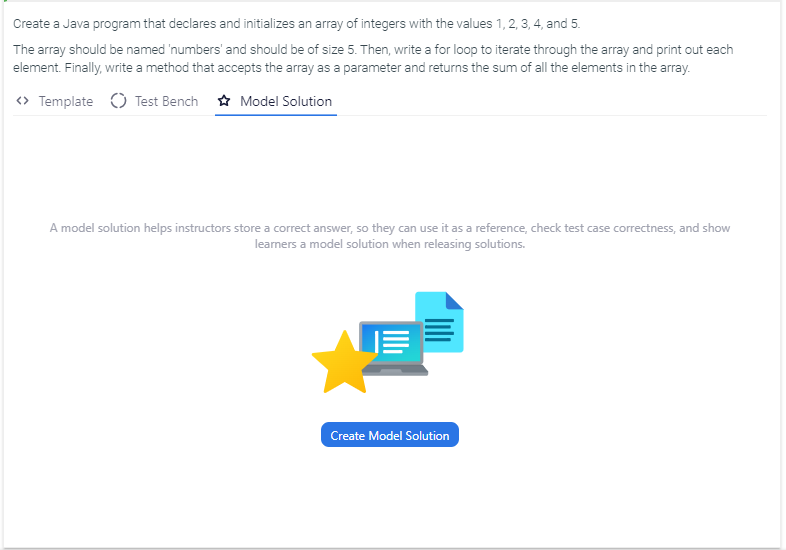Image resolution: width=786 pixels, height=550 pixels.
Task: Click the code brackets icon beside Template
Action: click(22, 101)
